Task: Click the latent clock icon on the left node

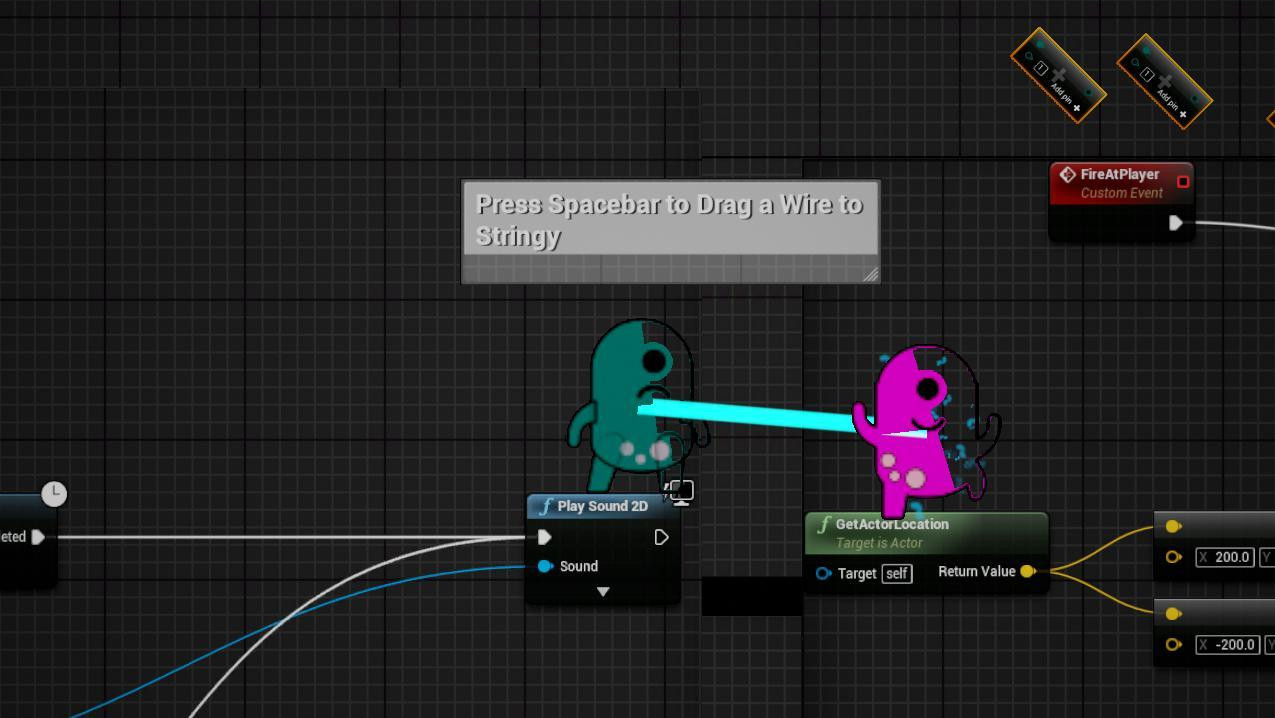Action: click(54, 493)
